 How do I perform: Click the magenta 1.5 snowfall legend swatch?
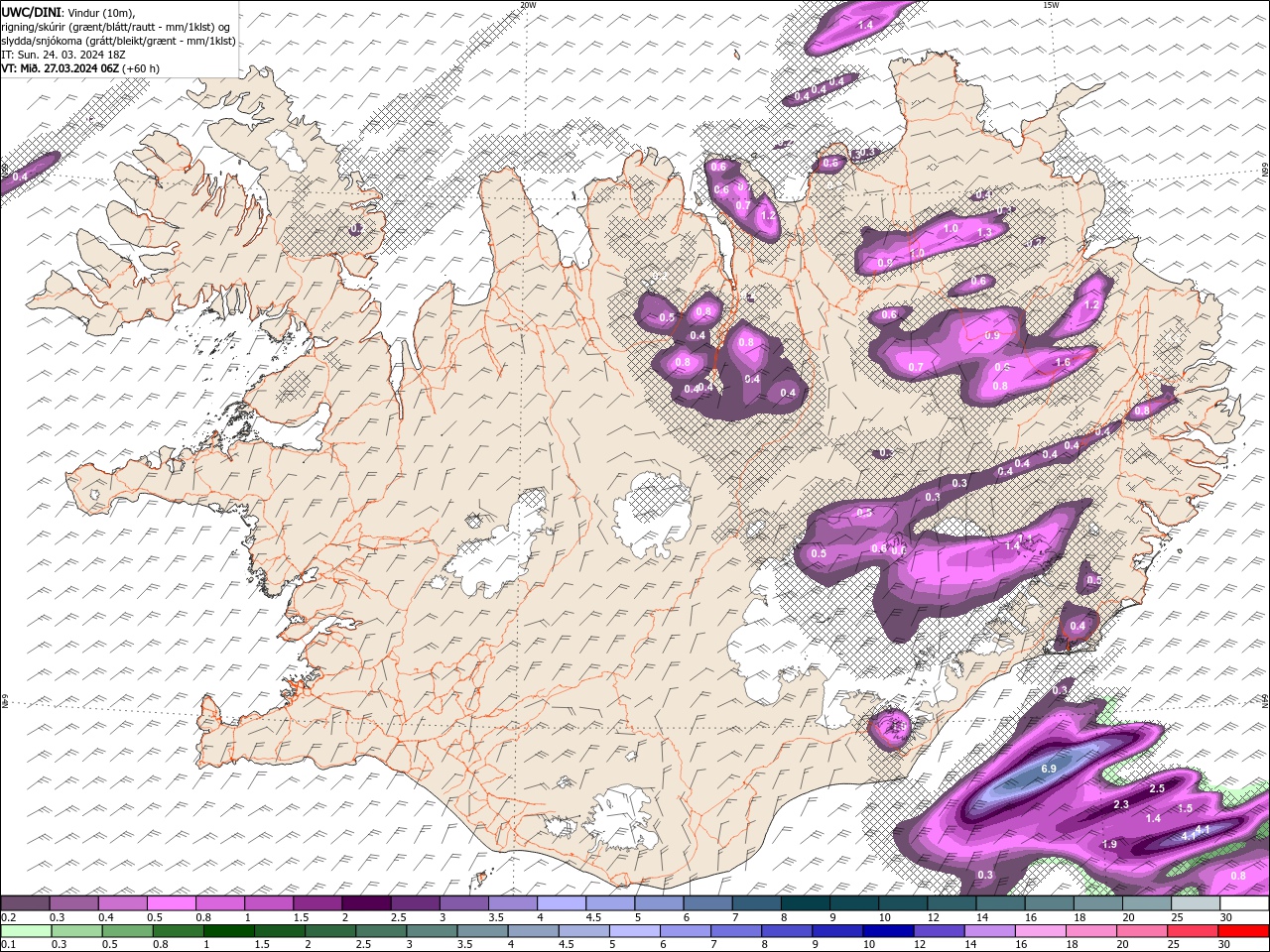click(317, 903)
